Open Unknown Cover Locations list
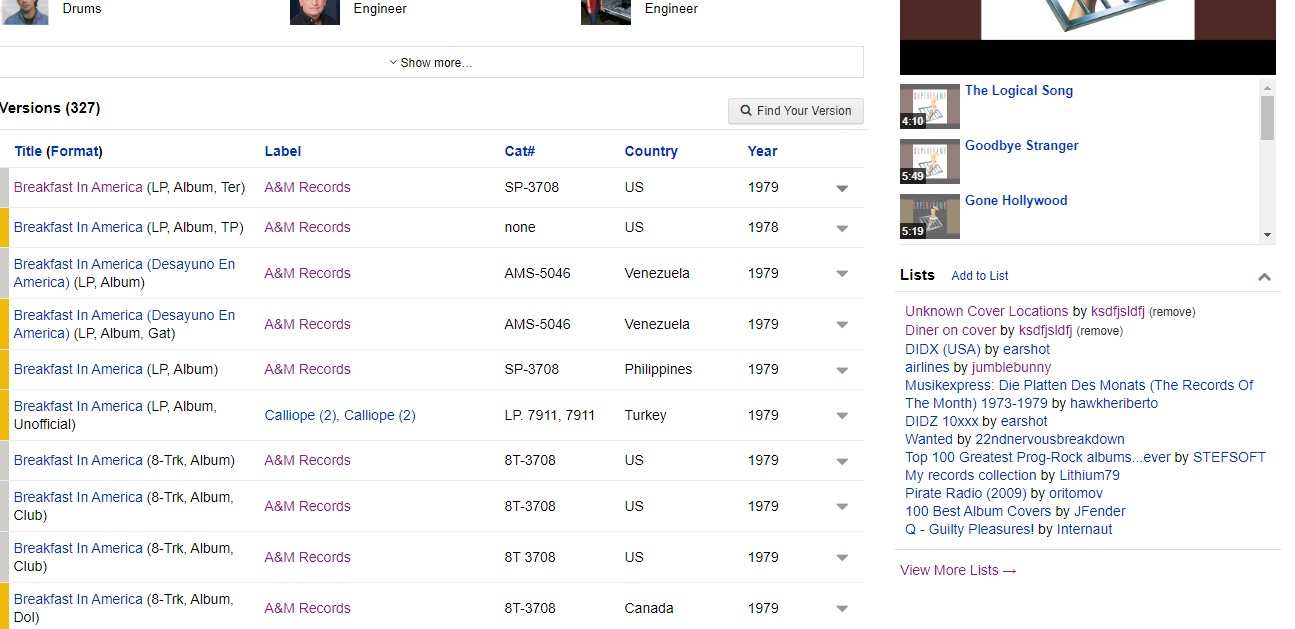The width and height of the screenshot is (1295, 629). point(987,312)
